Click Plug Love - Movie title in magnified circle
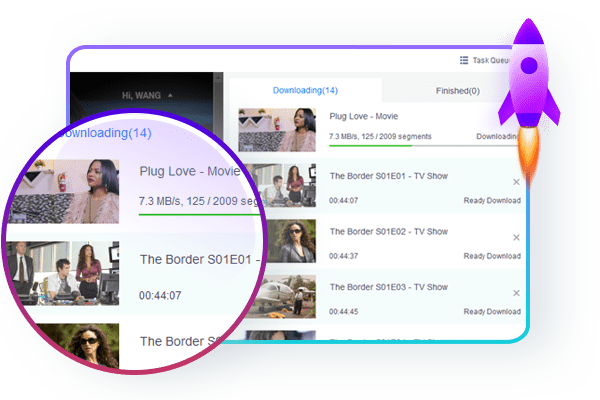 (190, 171)
